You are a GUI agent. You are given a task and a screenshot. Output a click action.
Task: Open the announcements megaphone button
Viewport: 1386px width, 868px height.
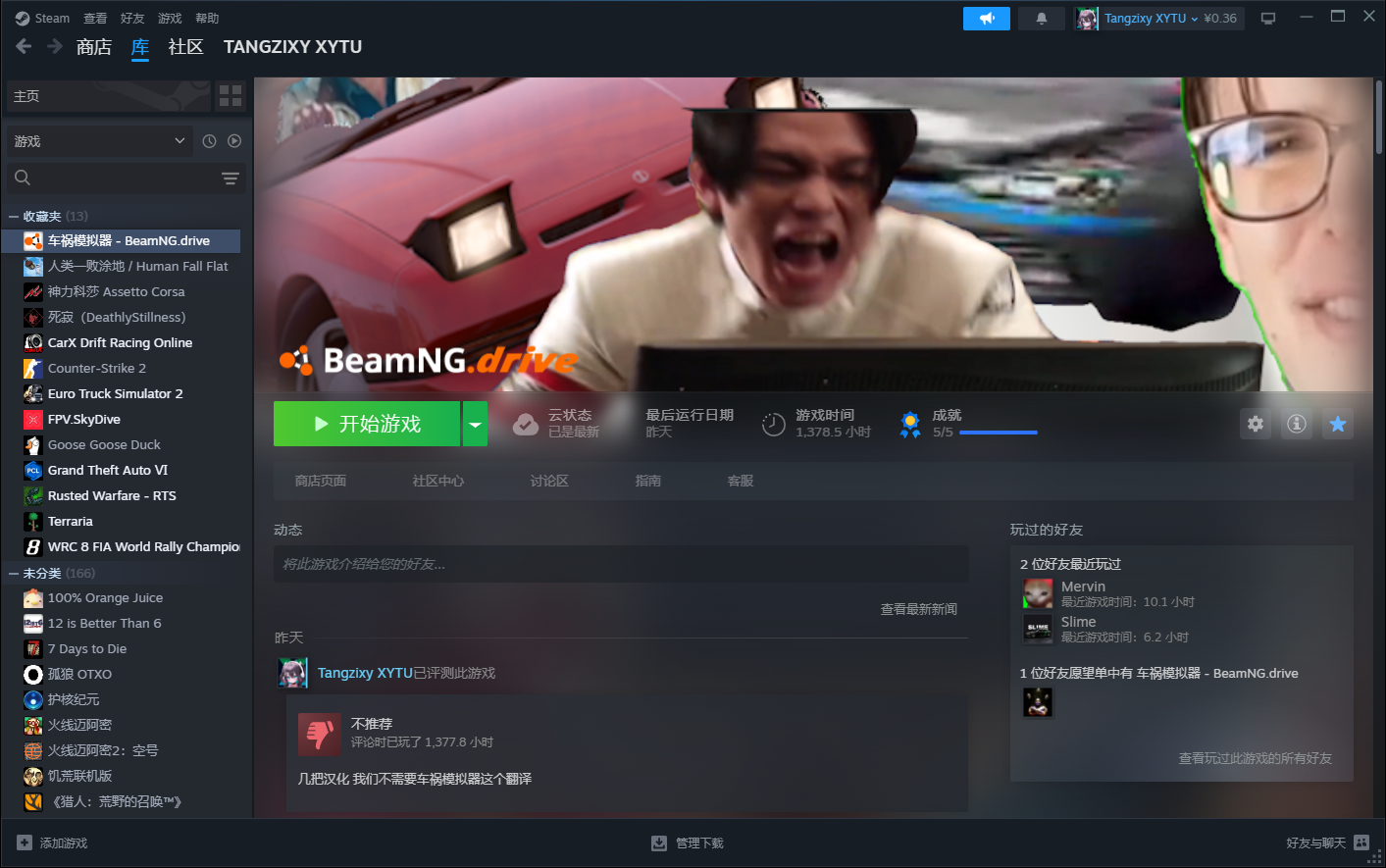[x=987, y=19]
